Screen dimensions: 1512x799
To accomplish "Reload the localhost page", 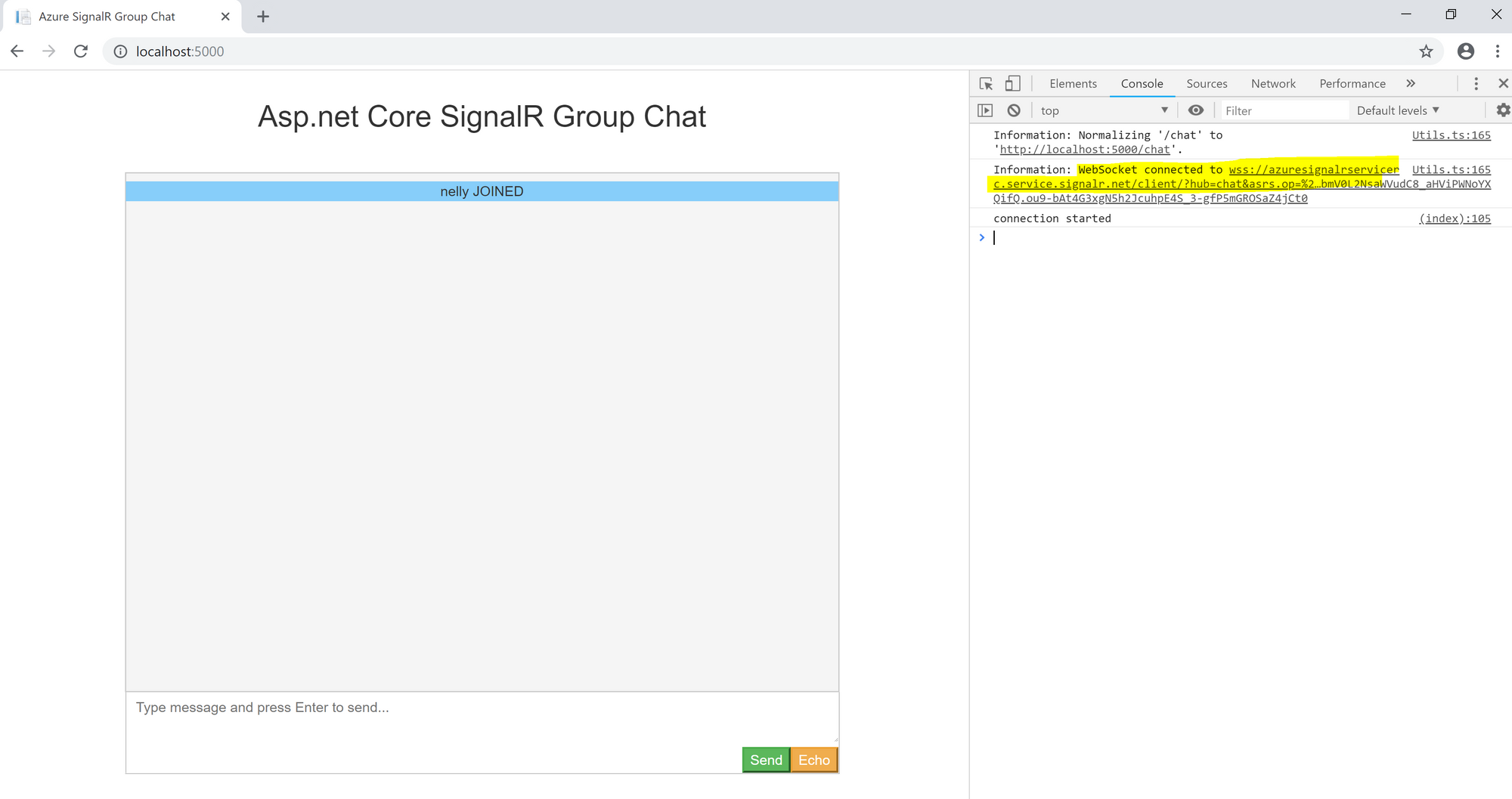I will [81, 51].
